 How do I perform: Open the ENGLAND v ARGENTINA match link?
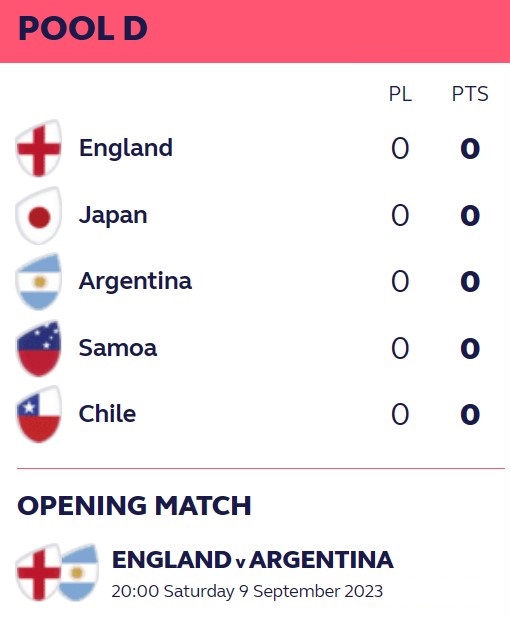(x=253, y=560)
